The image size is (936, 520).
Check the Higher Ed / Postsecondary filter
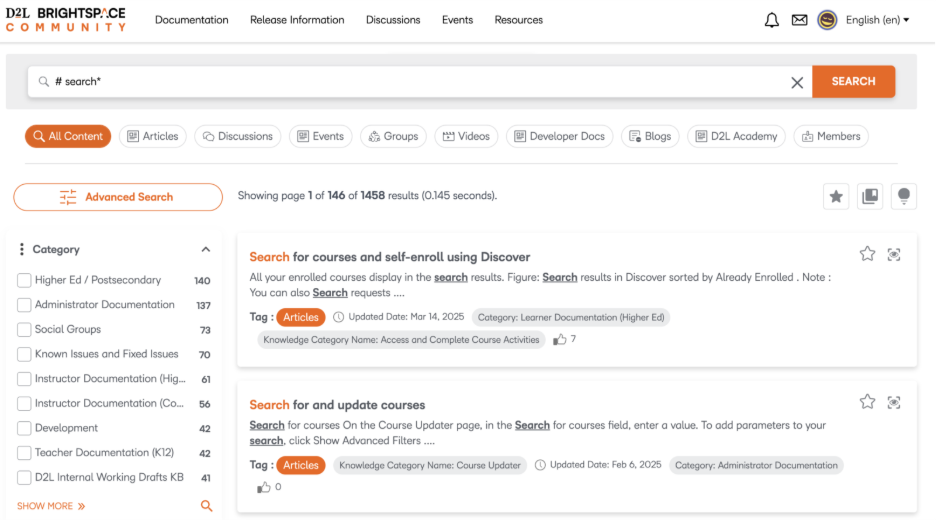(24, 281)
